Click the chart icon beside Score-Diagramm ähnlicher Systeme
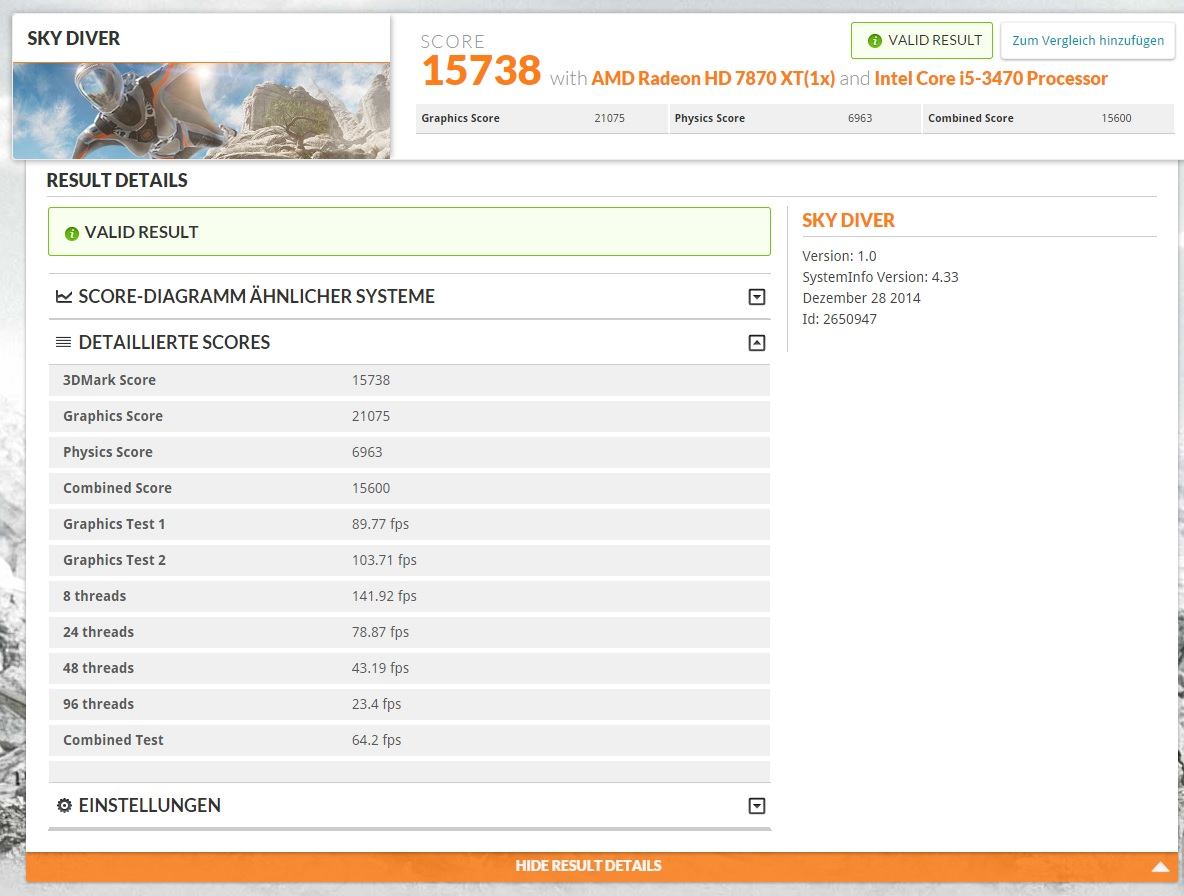 [x=64, y=297]
